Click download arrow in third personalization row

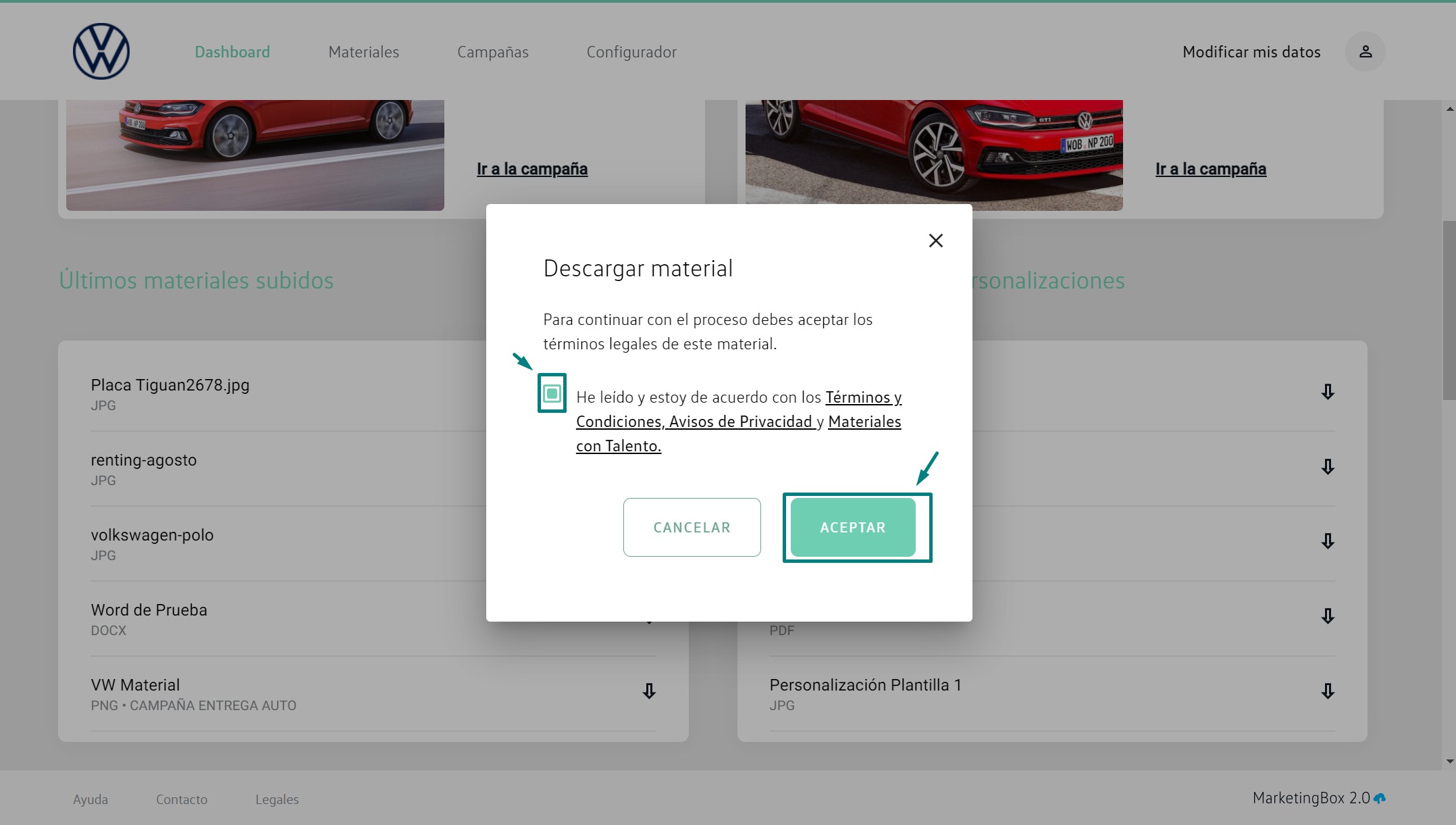pos(1327,541)
